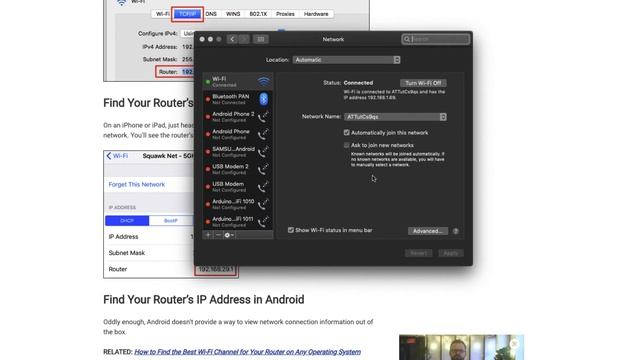Focus the Network window search field
The width and height of the screenshot is (640, 360).
click(436, 39)
